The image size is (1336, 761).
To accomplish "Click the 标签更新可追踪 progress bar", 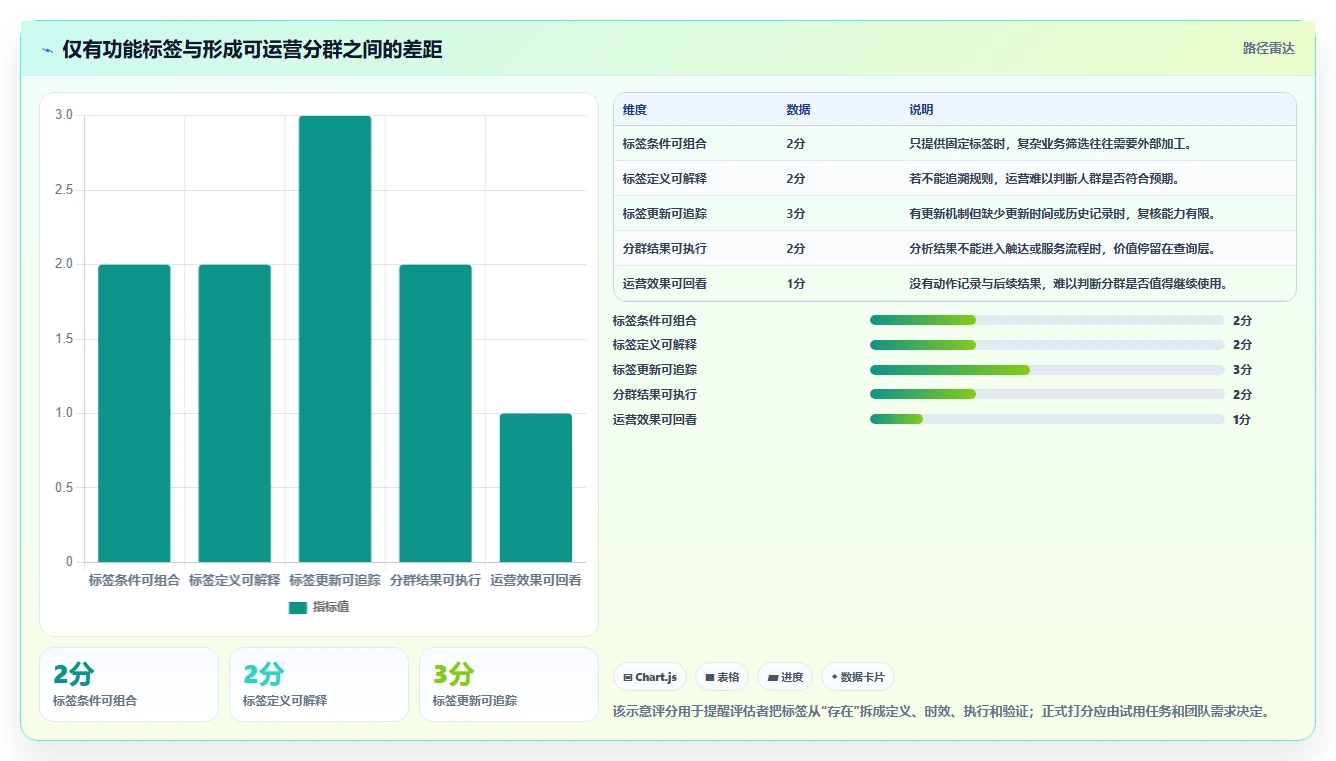I will 1047,370.
